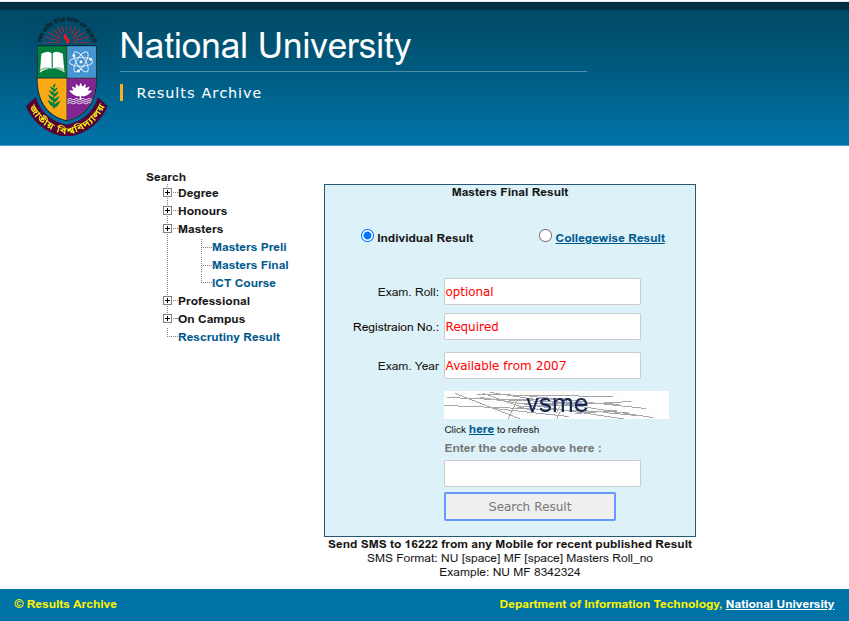Submit with the Search Result button
The image size is (849, 621).
coord(530,506)
